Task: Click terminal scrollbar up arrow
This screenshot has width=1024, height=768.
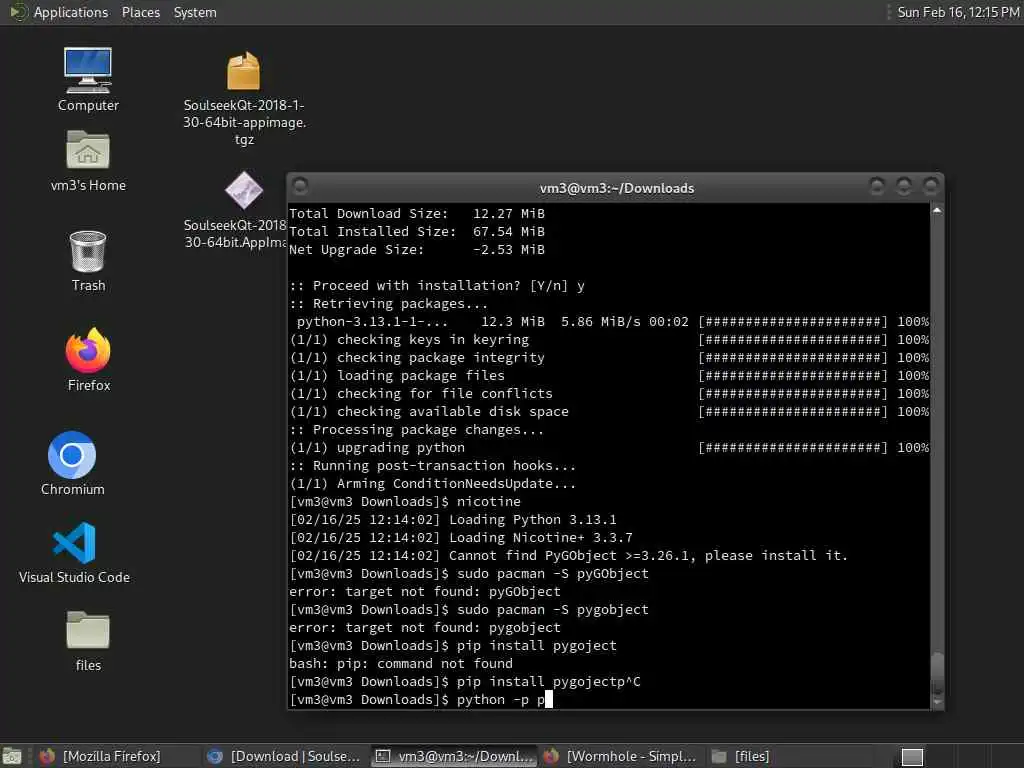Action: pyautogui.click(x=937, y=210)
